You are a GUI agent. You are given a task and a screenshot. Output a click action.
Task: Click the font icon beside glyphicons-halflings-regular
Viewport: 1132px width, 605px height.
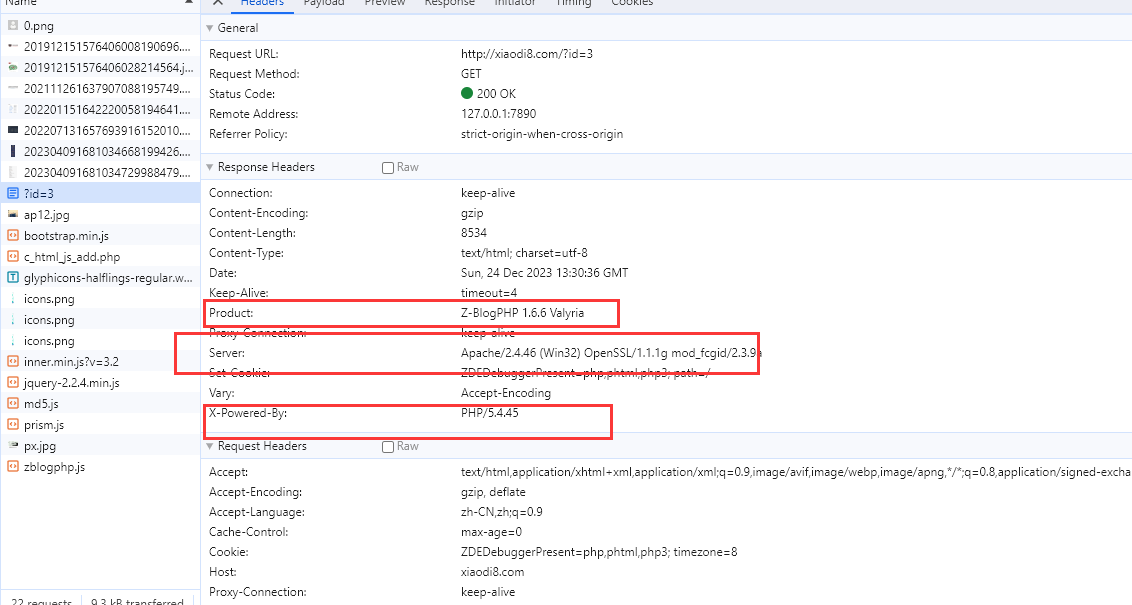[x=13, y=277]
